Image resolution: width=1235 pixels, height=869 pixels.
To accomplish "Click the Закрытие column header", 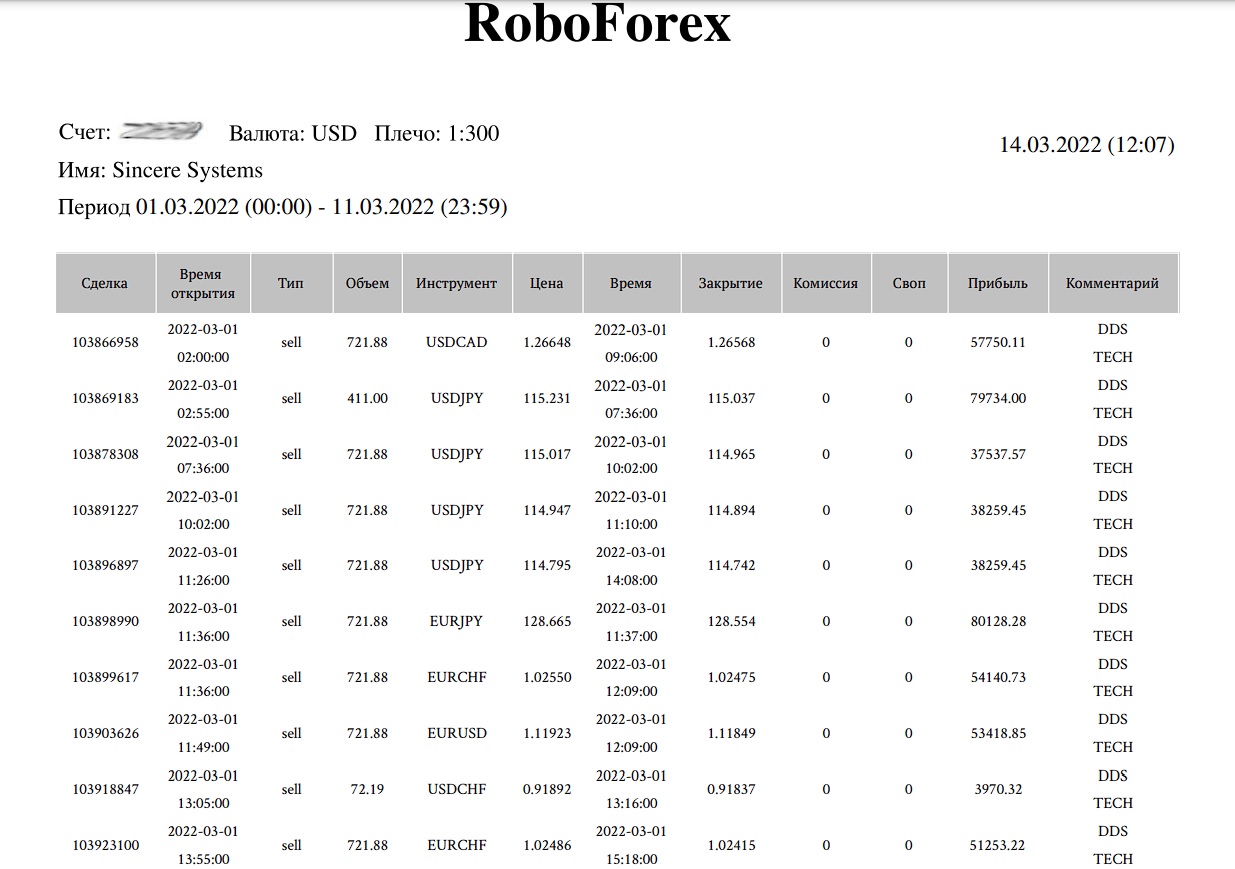I will [x=730, y=283].
